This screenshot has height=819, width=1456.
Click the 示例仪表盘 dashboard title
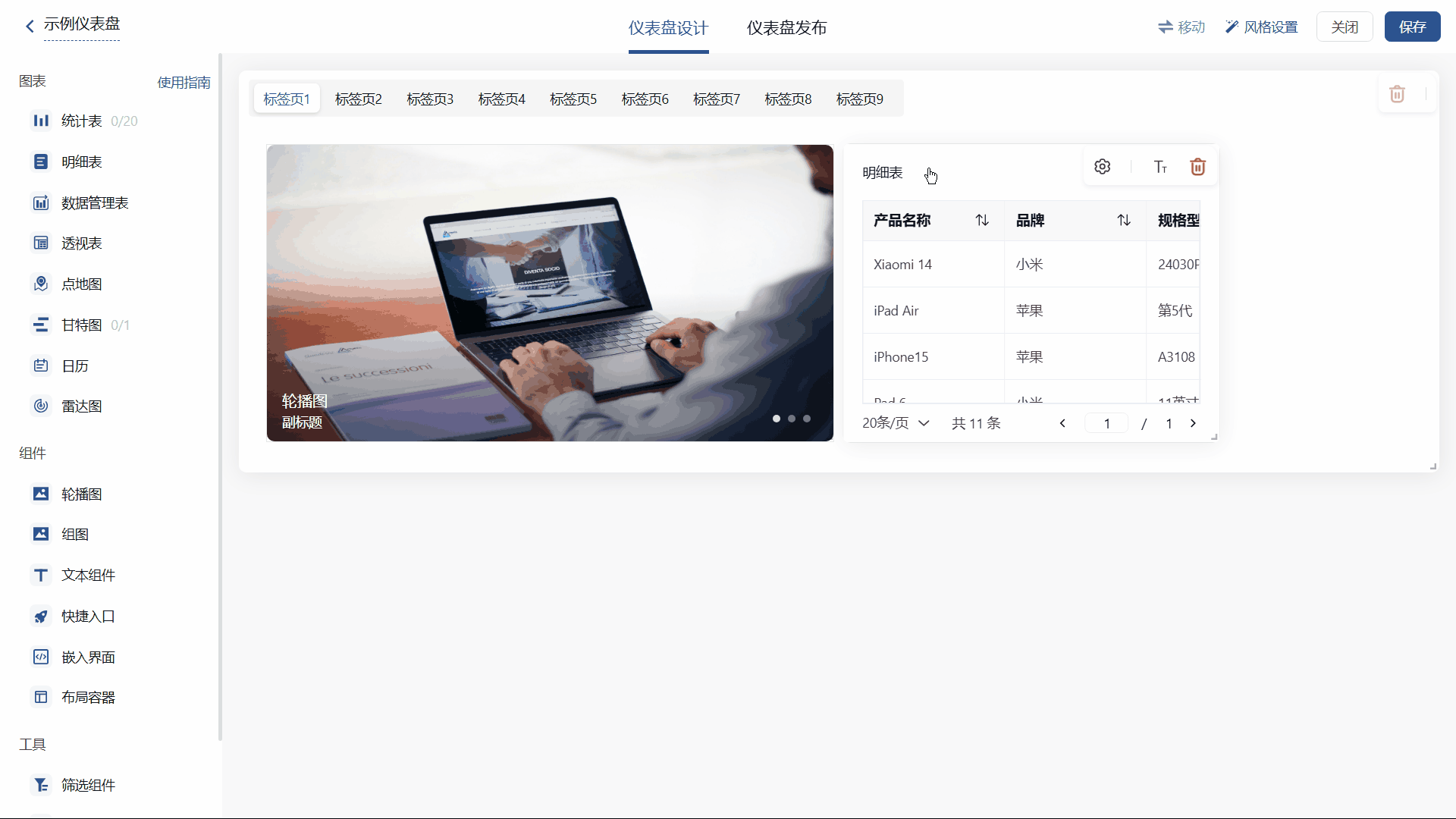click(x=82, y=24)
